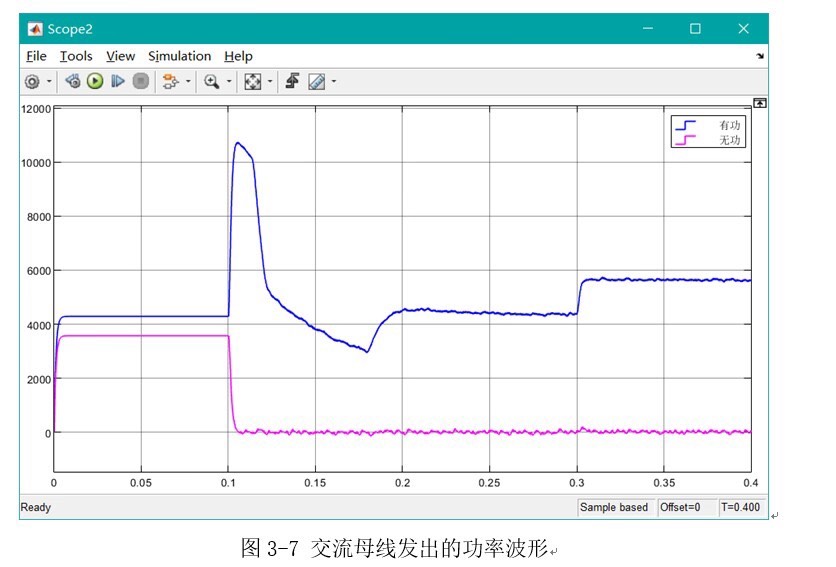The image size is (836, 567).
Task: Run the simulation with green play button
Action: pyautogui.click(x=95, y=81)
